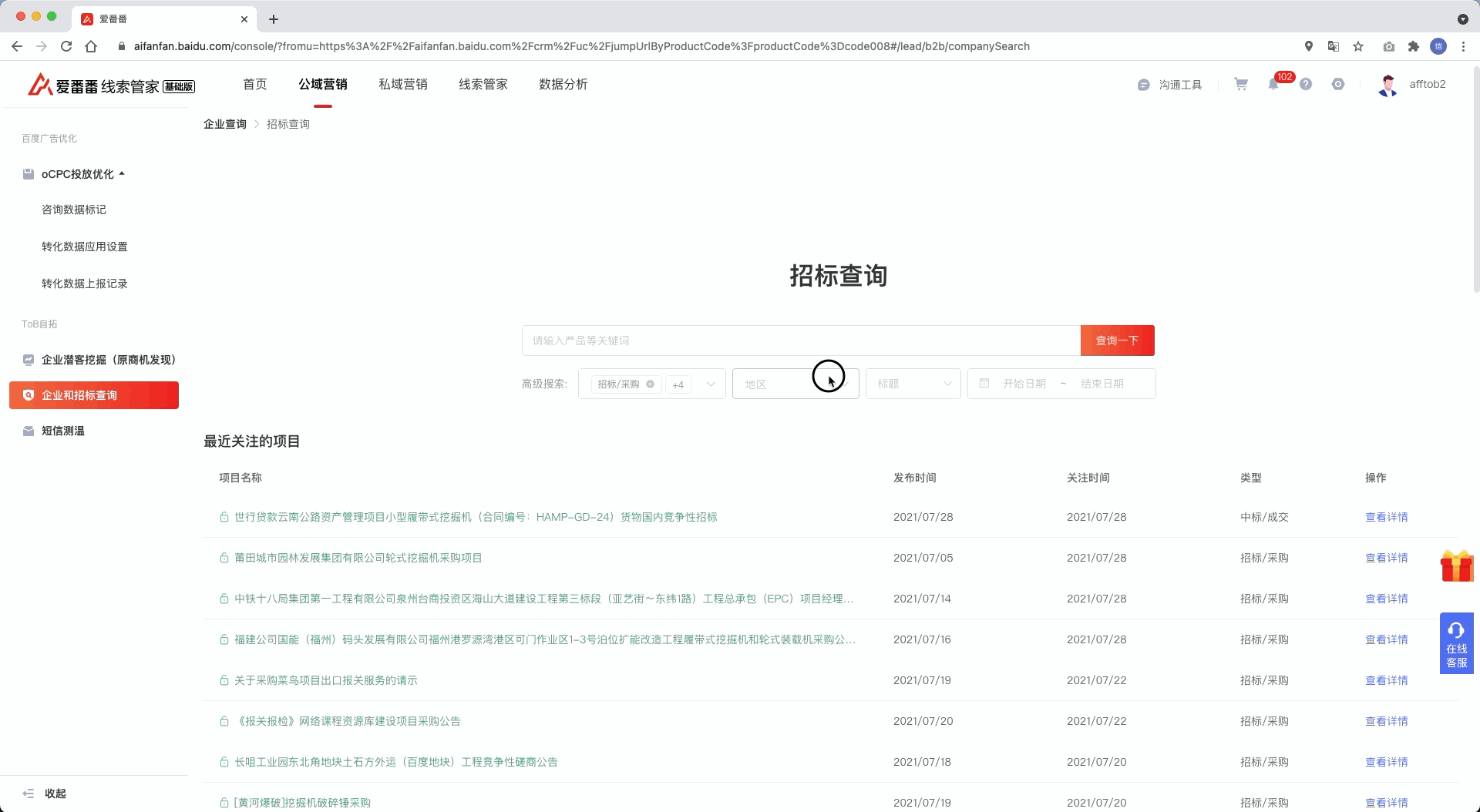Click the browser translate icon
Viewport: 1480px width, 812px height.
[1334, 46]
